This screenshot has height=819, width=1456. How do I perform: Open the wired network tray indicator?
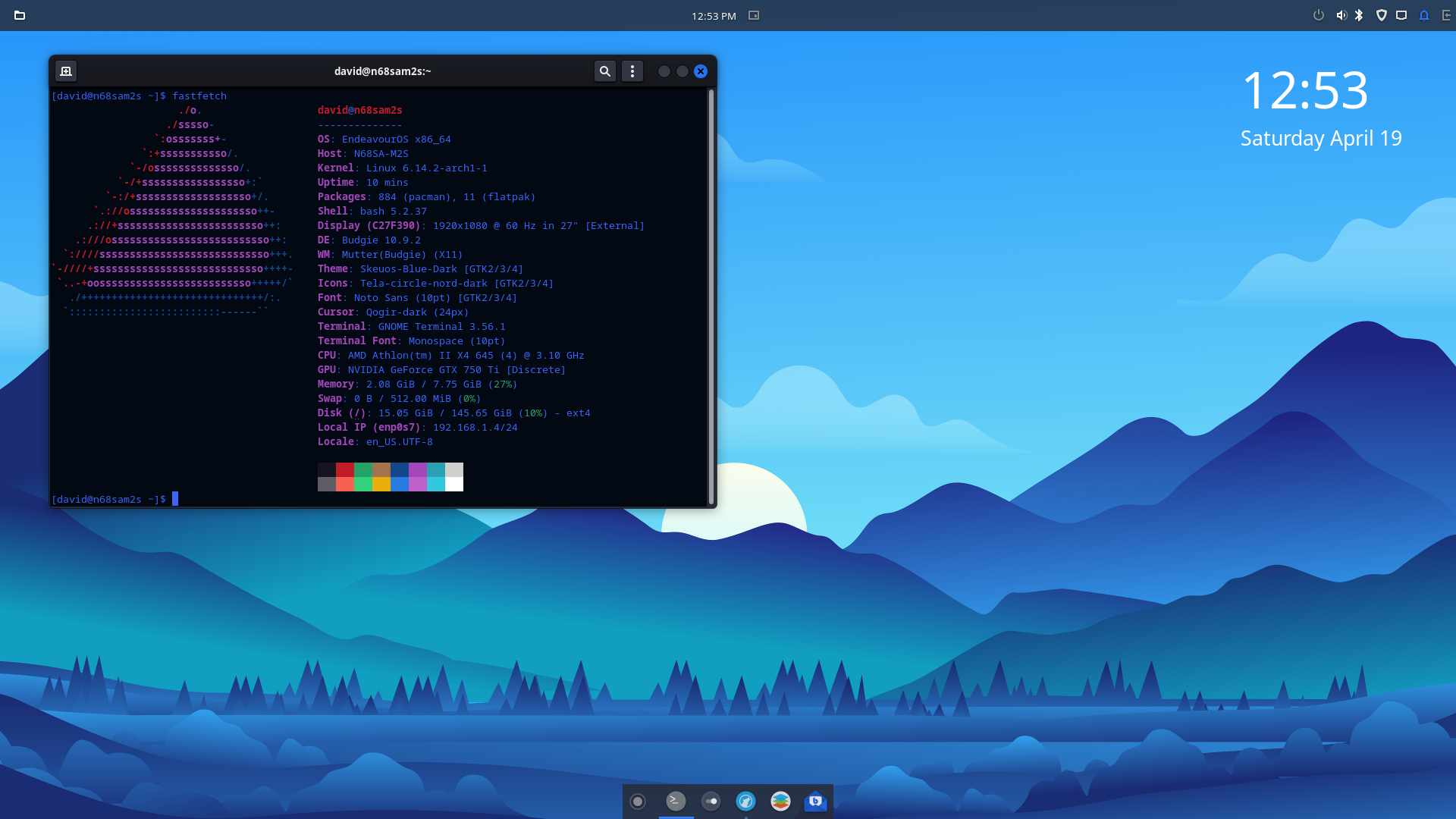[x=1401, y=15]
